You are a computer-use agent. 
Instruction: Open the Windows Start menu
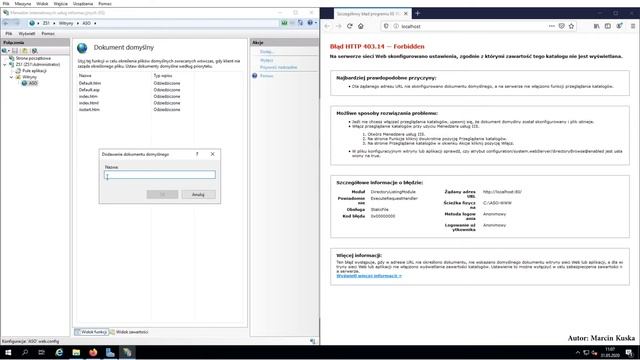8,352
